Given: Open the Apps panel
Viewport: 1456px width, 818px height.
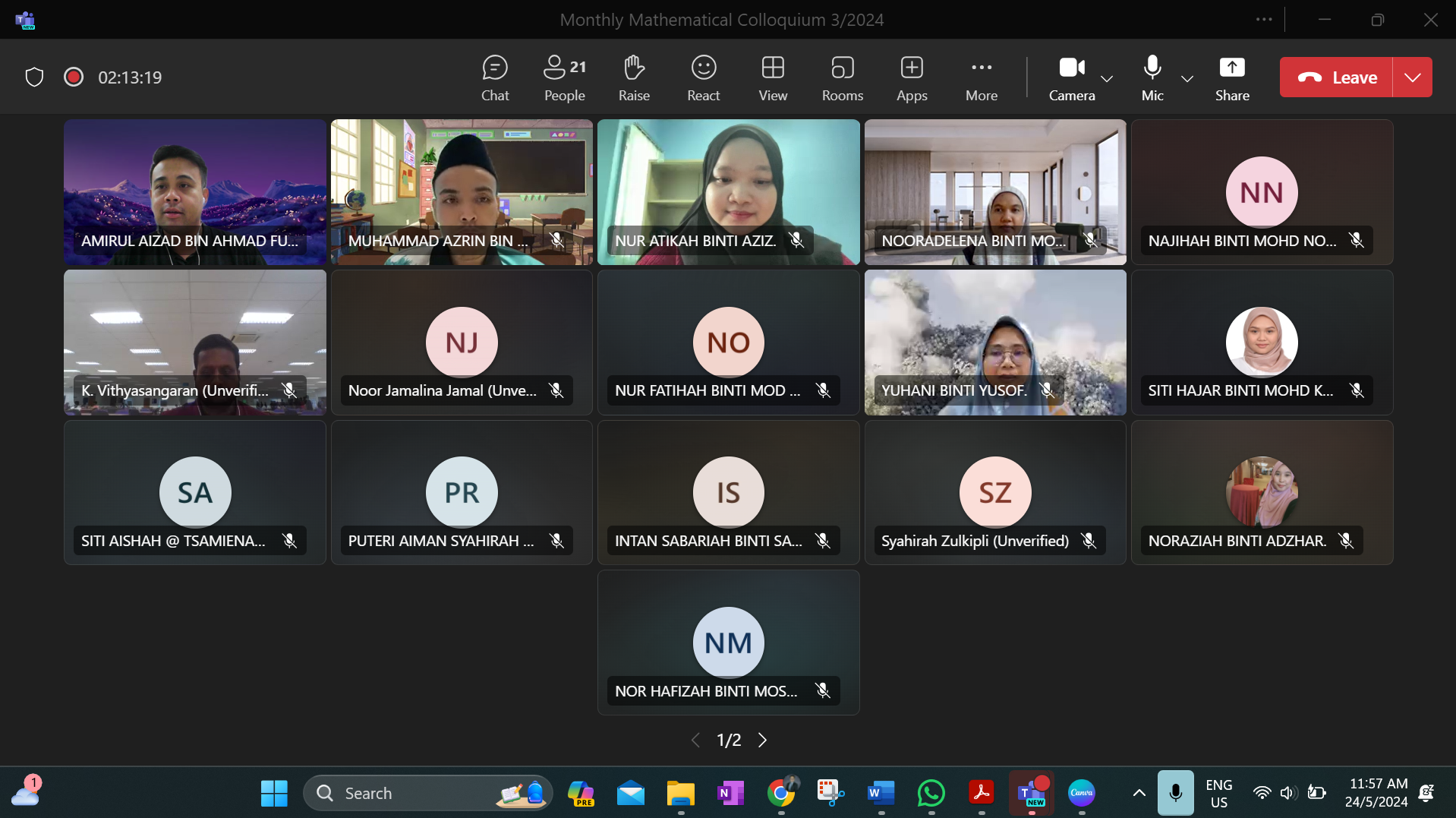Looking at the screenshot, I should [912, 77].
